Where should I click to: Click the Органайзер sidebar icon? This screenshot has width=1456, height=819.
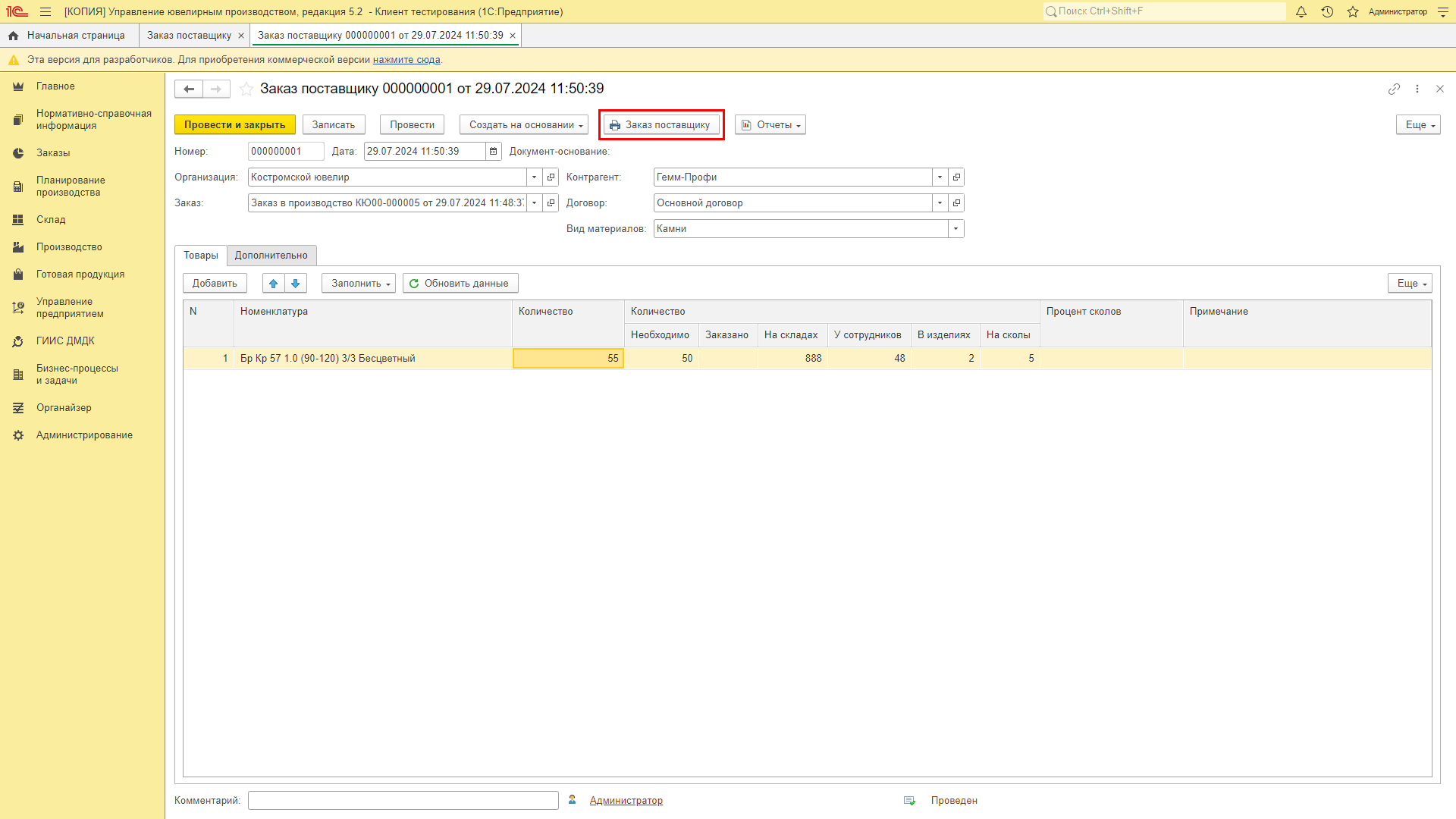click(18, 408)
